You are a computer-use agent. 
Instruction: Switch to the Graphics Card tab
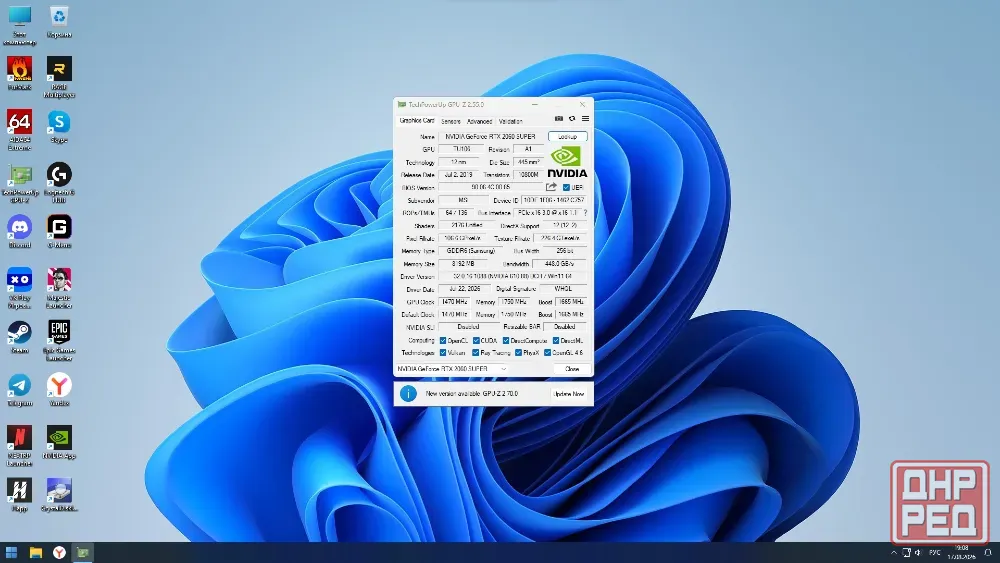[x=416, y=121]
